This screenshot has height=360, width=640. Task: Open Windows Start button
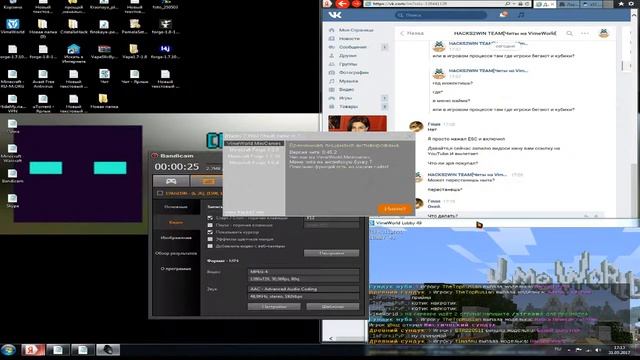(8, 350)
